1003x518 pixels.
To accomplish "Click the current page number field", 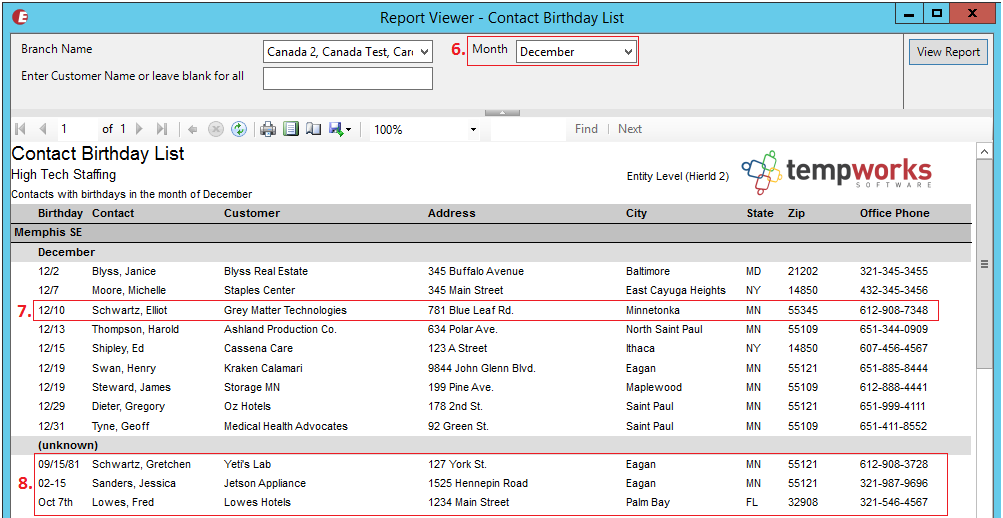I will pos(77,129).
